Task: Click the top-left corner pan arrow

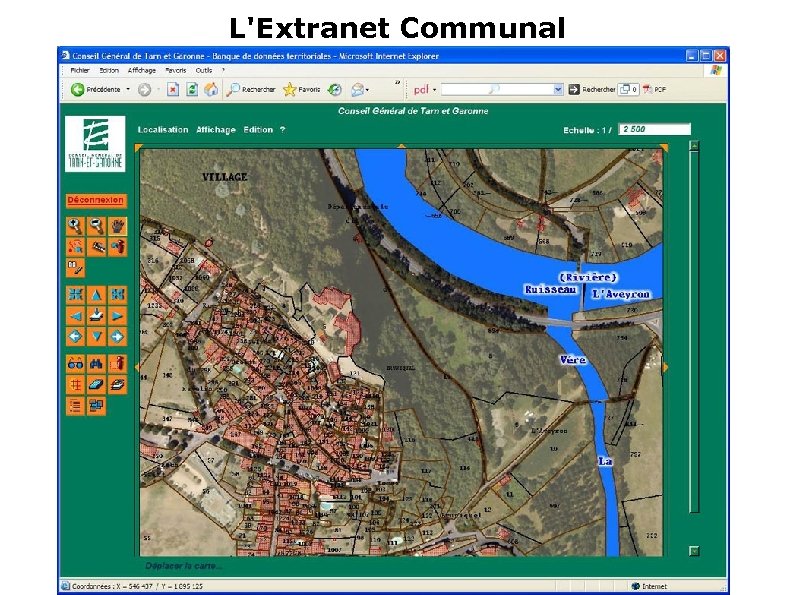Action: pyautogui.click(x=138, y=148)
